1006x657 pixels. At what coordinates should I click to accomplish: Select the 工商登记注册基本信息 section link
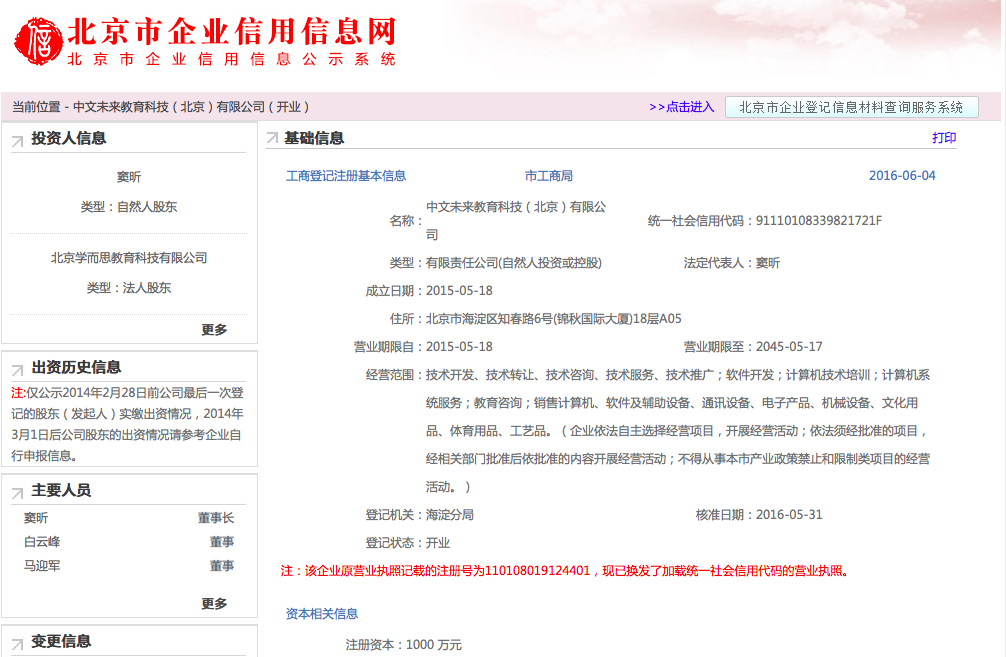coord(346,176)
